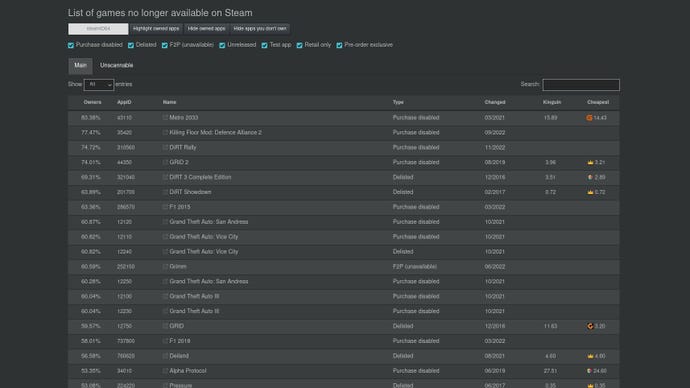Open the Metro 2033 game link
690x388 pixels.
184,118
